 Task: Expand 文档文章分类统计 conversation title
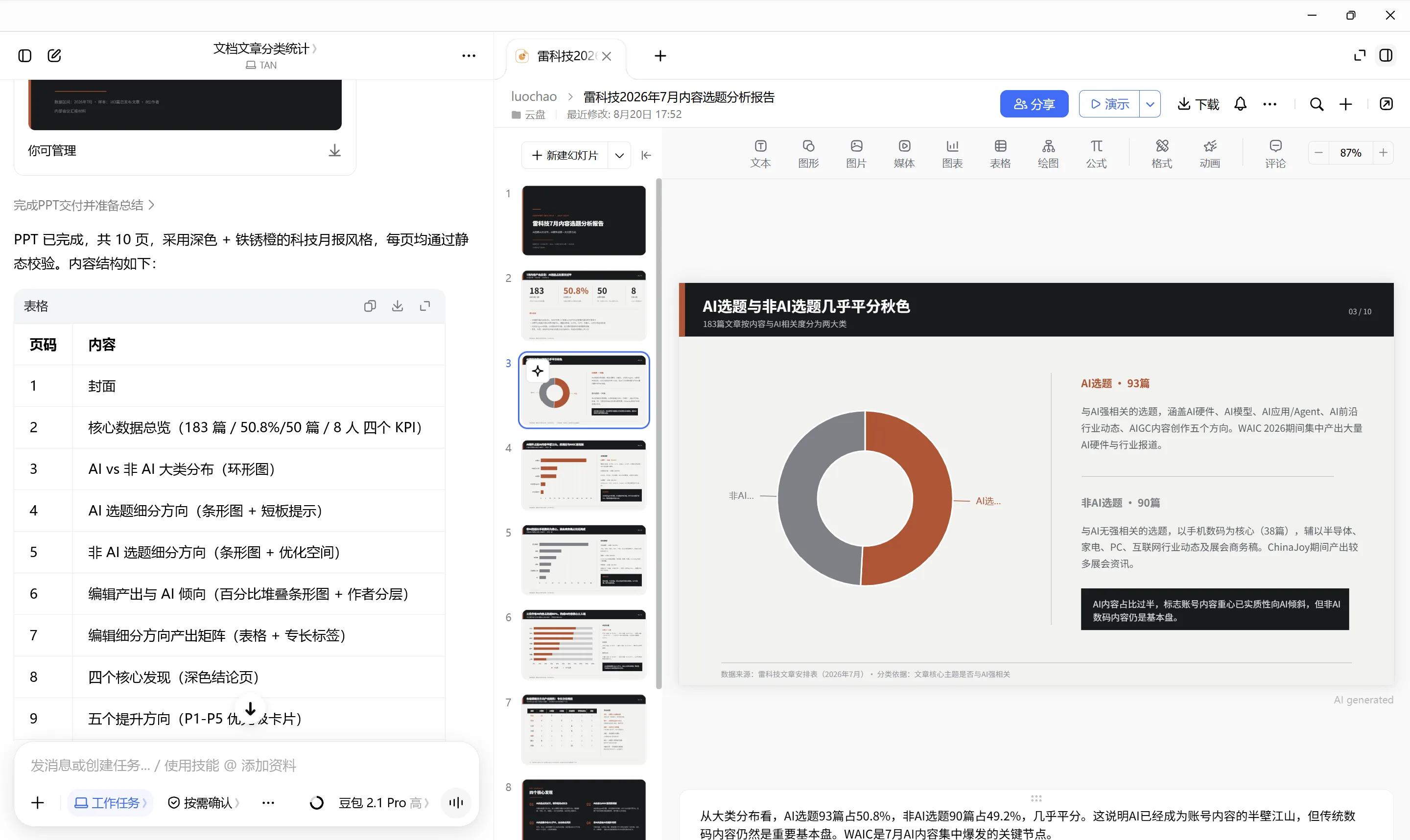[265, 48]
